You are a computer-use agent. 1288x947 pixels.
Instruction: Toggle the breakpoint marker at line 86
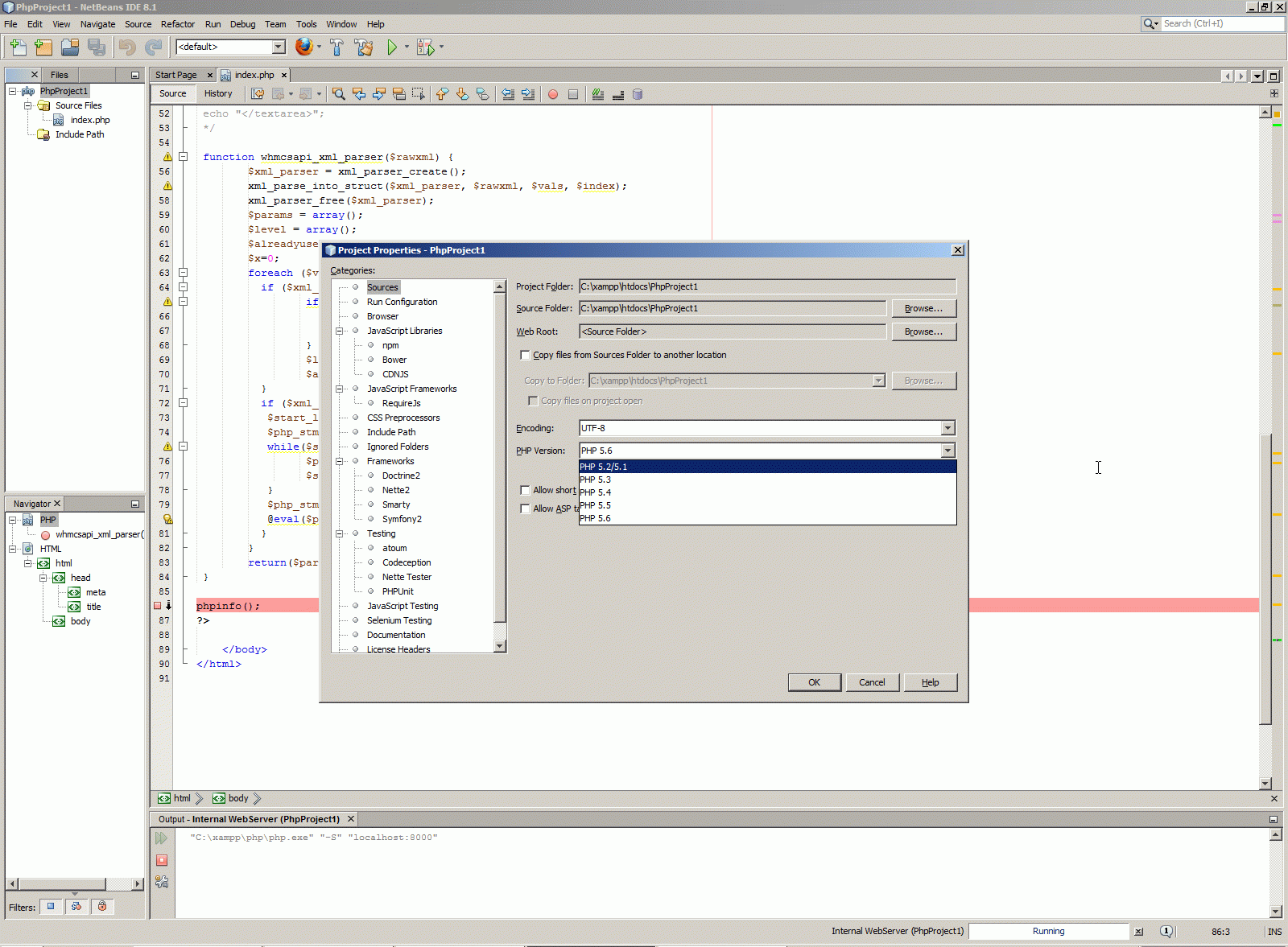(x=158, y=606)
